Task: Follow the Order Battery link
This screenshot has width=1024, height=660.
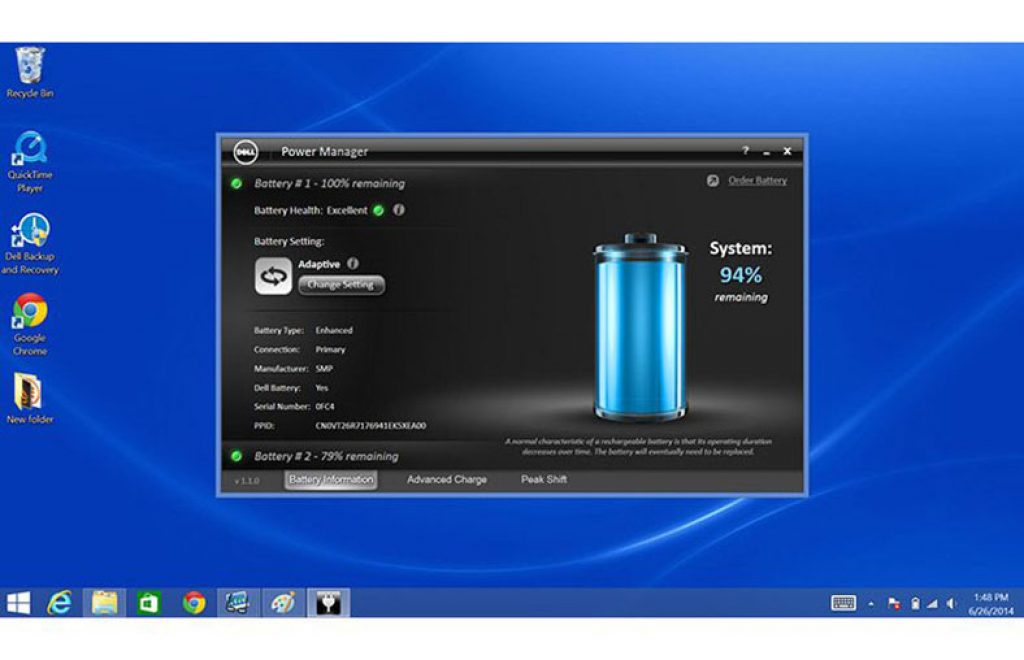Action: pos(758,181)
